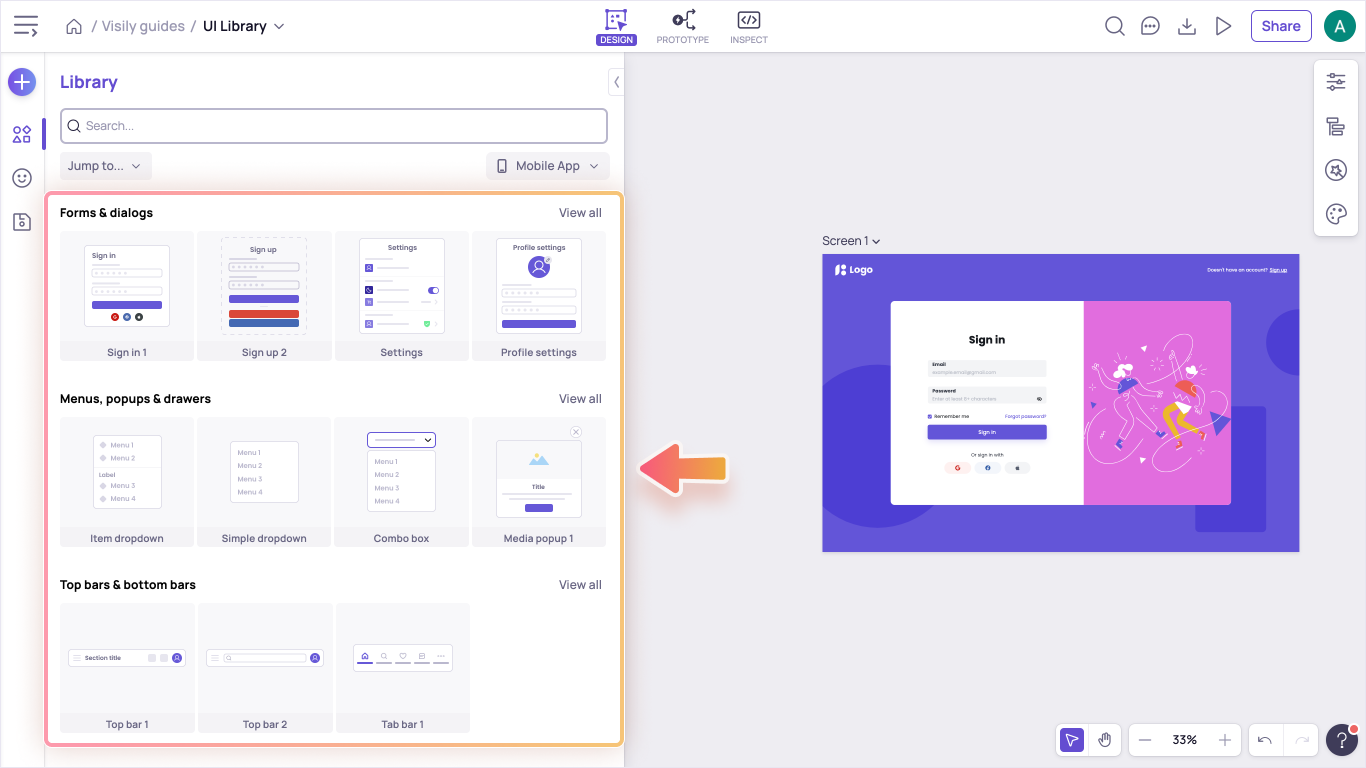
Task: View all Forms & dialogs components
Action: pyautogui.click(x=580, y=212)
